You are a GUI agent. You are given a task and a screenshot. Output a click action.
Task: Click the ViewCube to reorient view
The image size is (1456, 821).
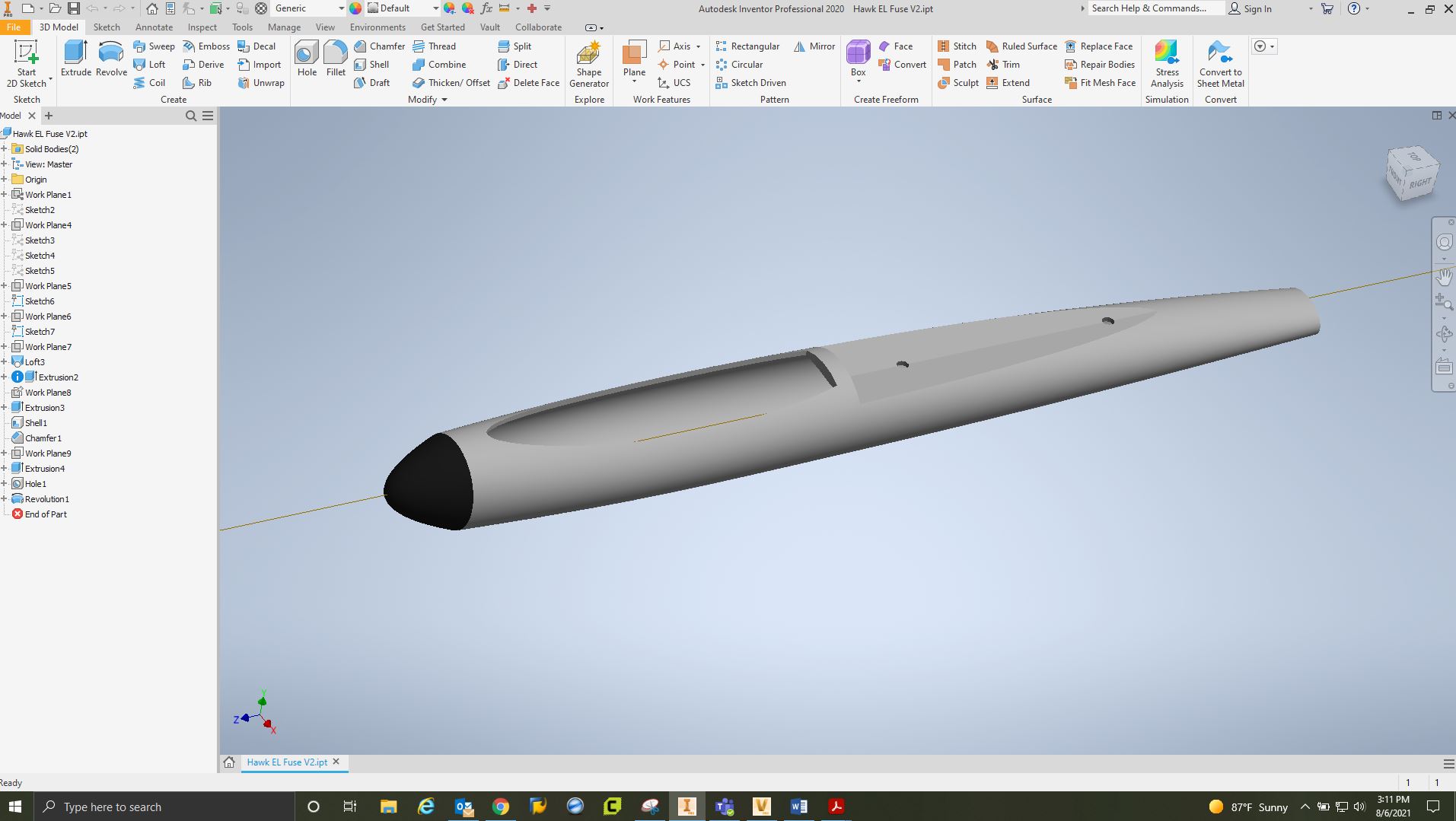click(x=1413, y=174)
